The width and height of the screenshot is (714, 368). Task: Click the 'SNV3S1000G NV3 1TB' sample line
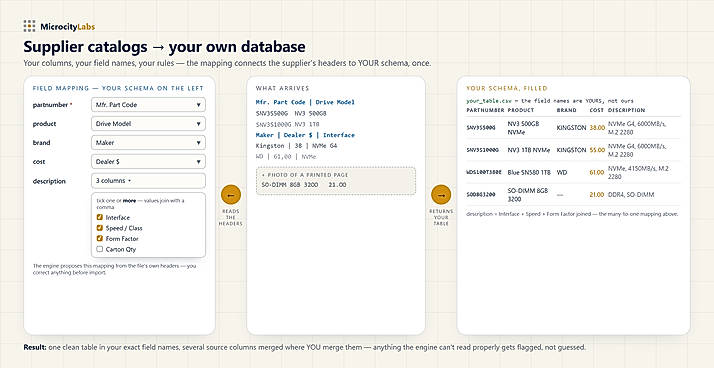287,124
